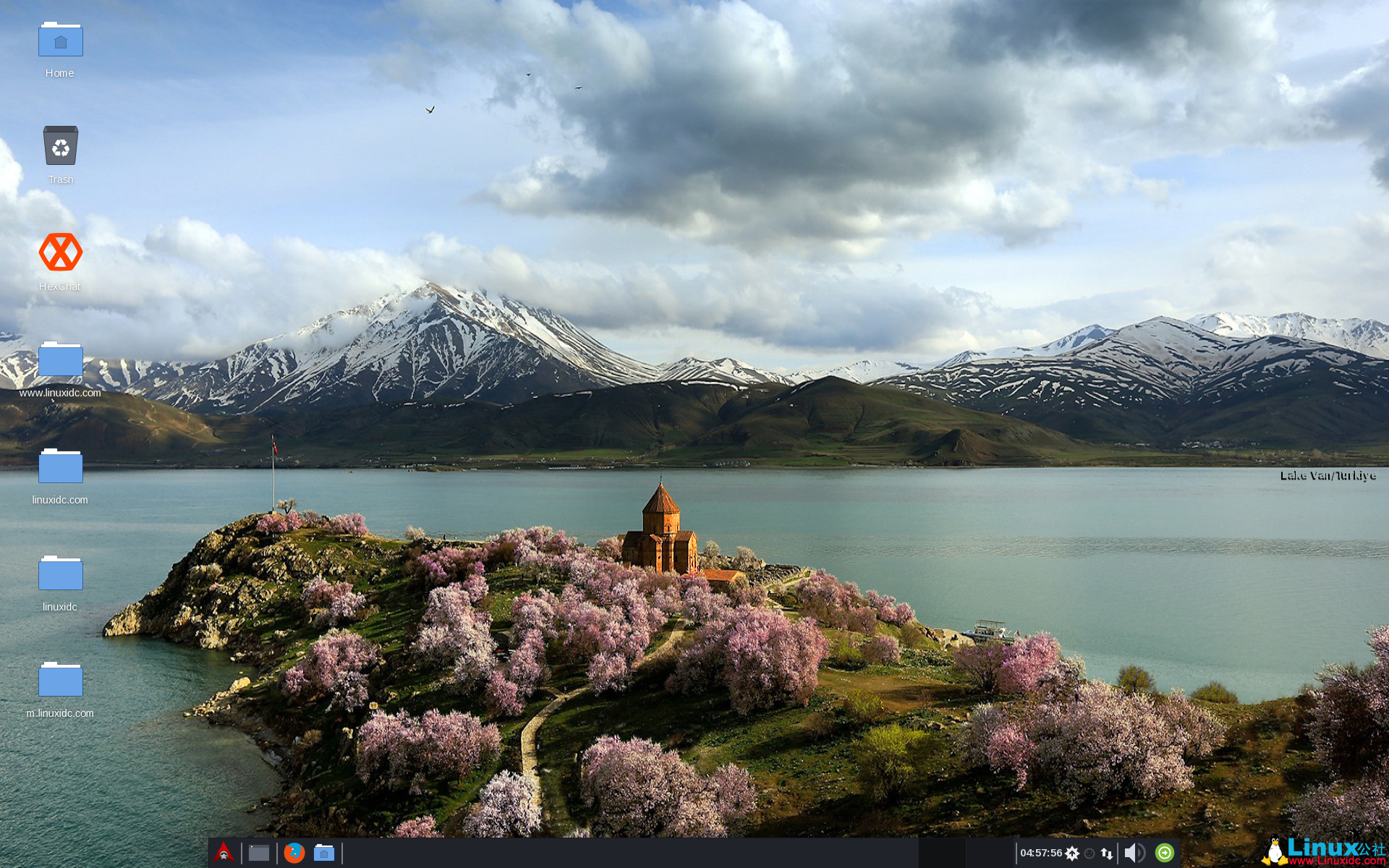The height and width of the screenshot is (868, 1389).
Task: Open the network traffic indicator in the tray
Action: click(1107, 853)
